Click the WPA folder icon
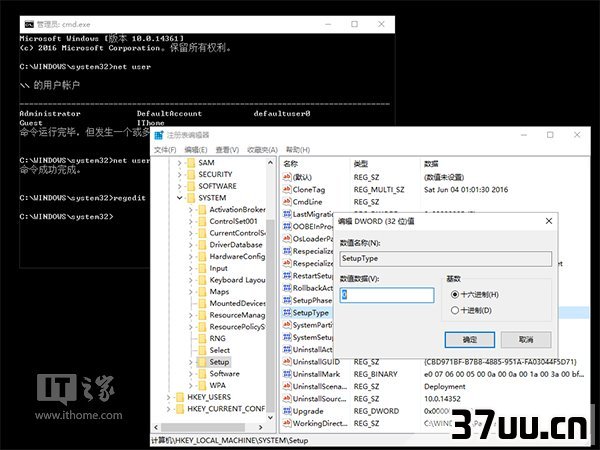Screen dimensions: 600x450 click(202, 385)
